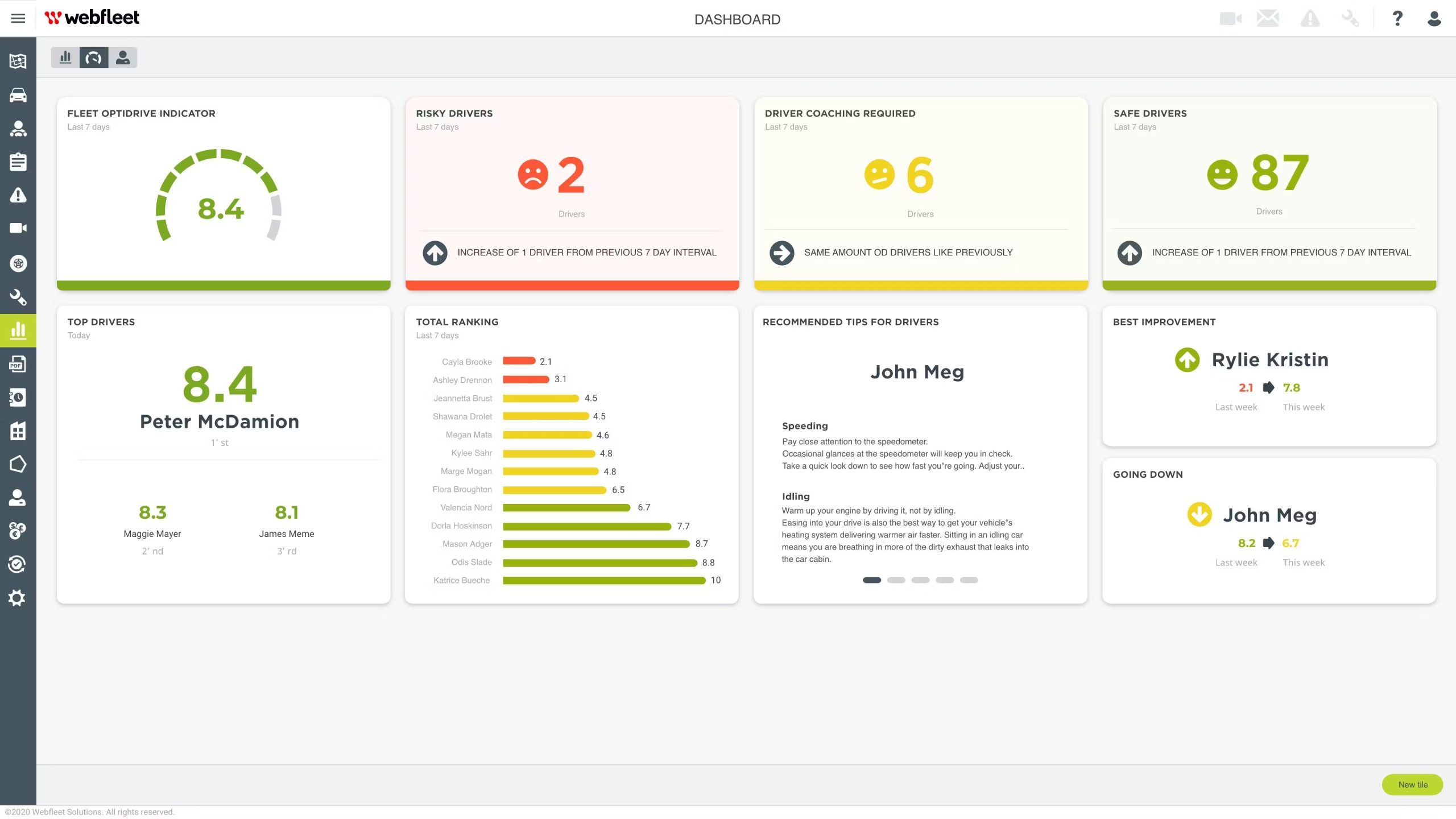Screen dimensions: 1456x819
Task: Open the user account profile icon
Action: (x=1434, y=19)
